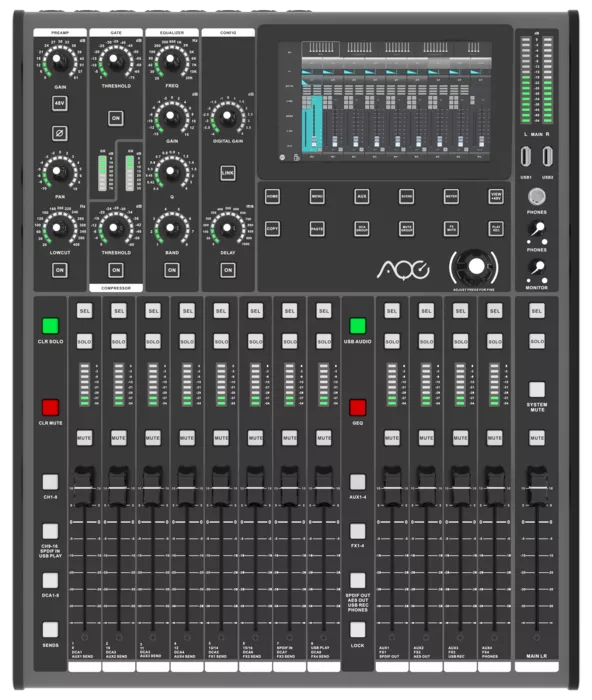
Task: Select the CH1-8 fader layer button
Action: coord(50,482)
